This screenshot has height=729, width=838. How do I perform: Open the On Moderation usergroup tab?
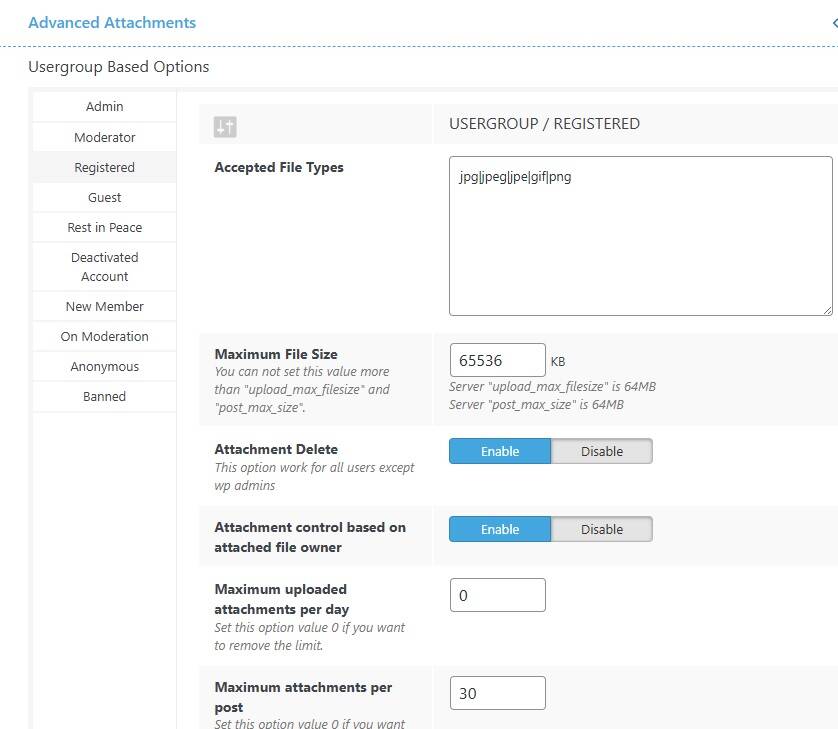105,336
